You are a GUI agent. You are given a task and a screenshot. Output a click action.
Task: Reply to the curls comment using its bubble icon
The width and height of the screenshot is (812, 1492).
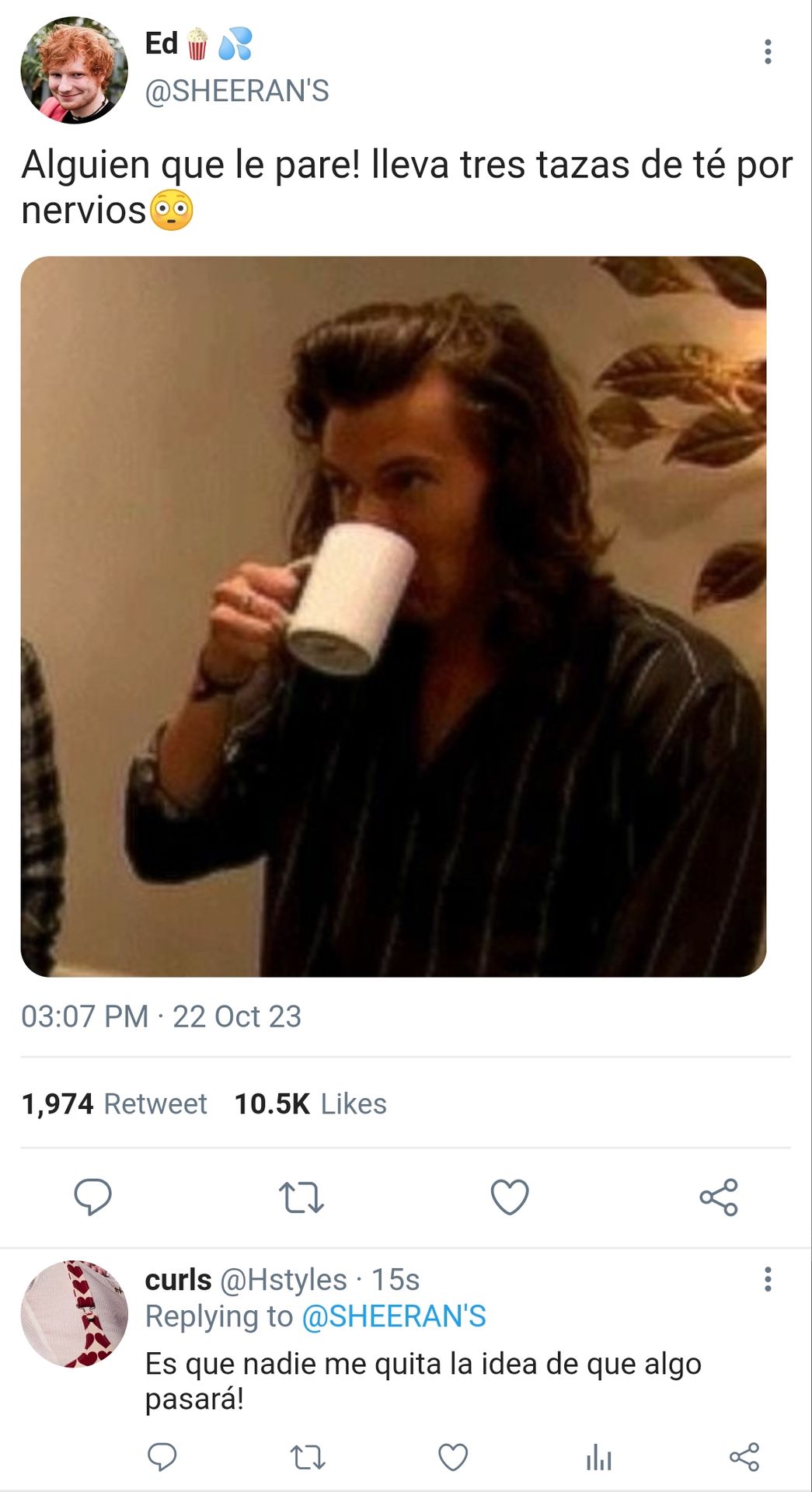162,1457
